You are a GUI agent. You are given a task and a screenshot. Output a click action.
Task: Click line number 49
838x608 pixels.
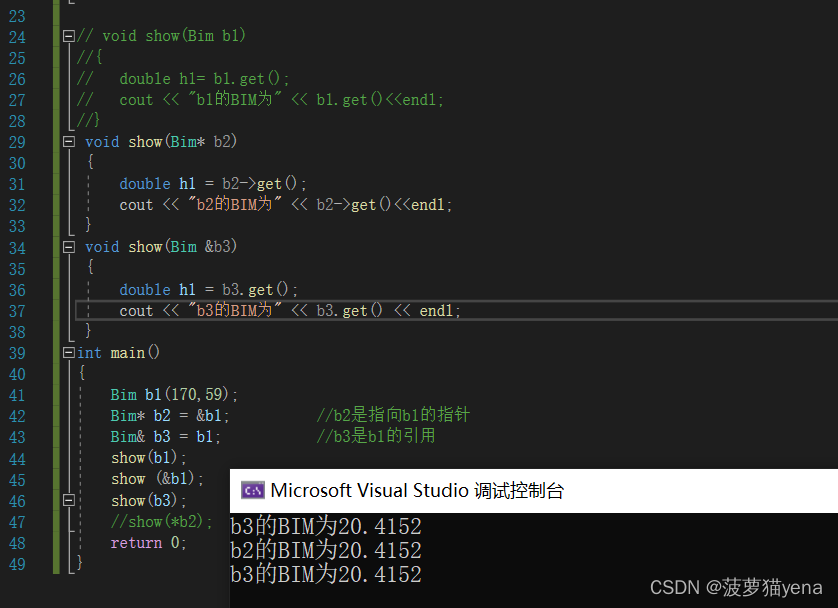pos(17,564)
